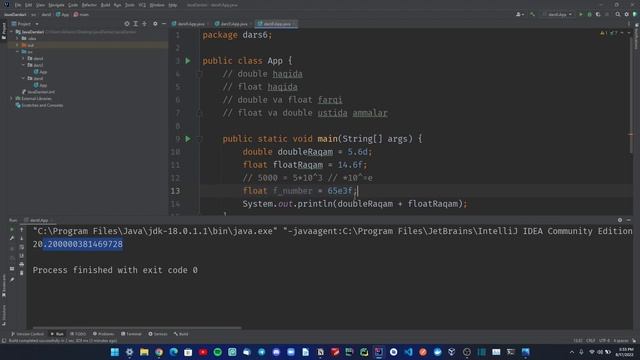Open the Build tool window
The width and height of the screenshot is (640, 360).
[181, 334]
